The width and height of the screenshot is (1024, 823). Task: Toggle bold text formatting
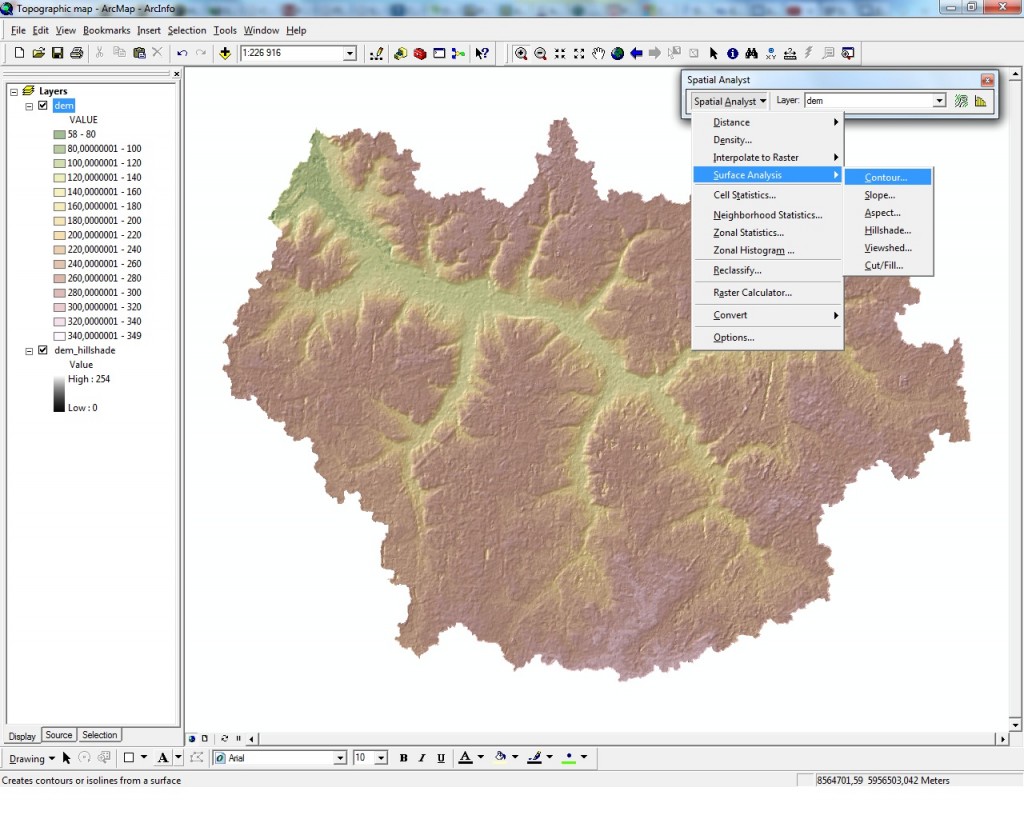tap(403, 758)
